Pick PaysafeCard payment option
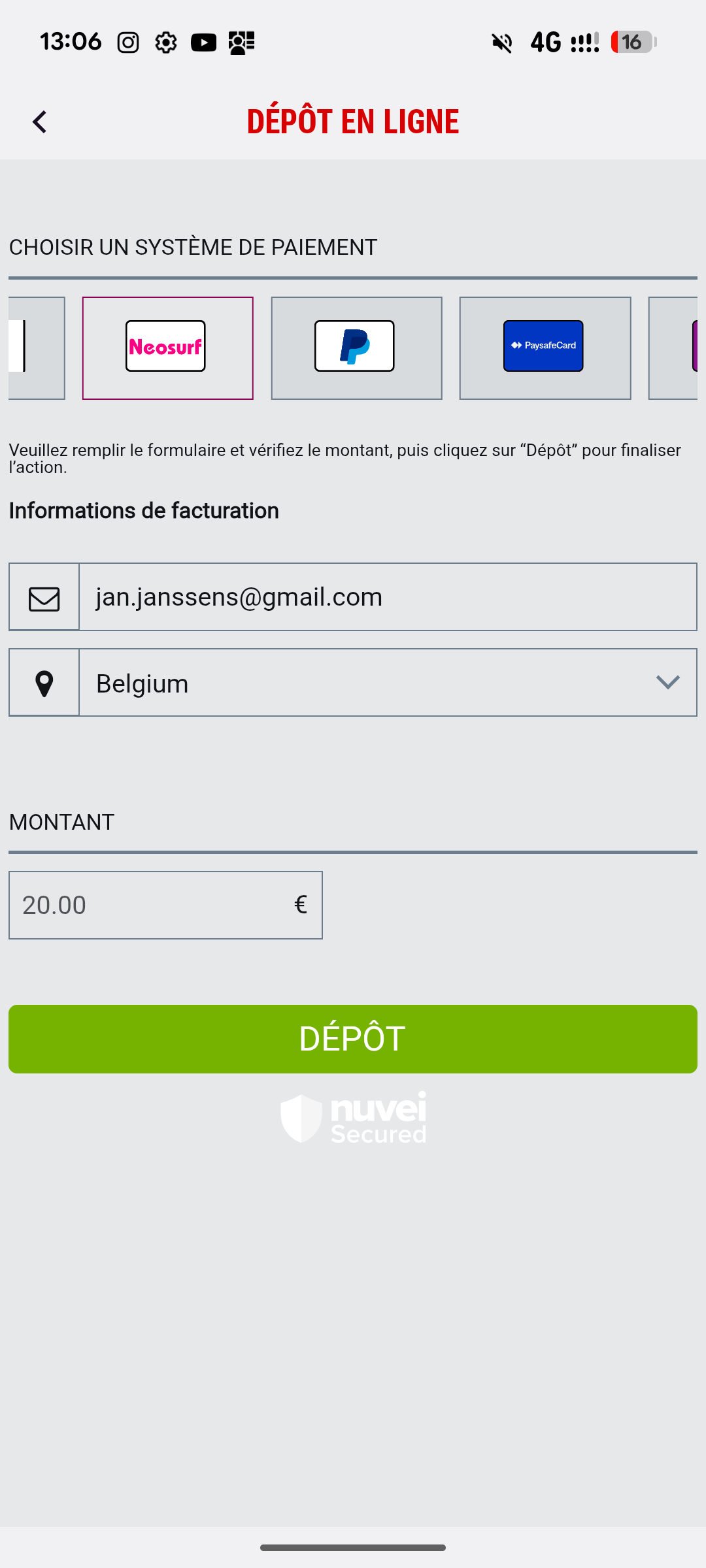 (x=545, y=348)
